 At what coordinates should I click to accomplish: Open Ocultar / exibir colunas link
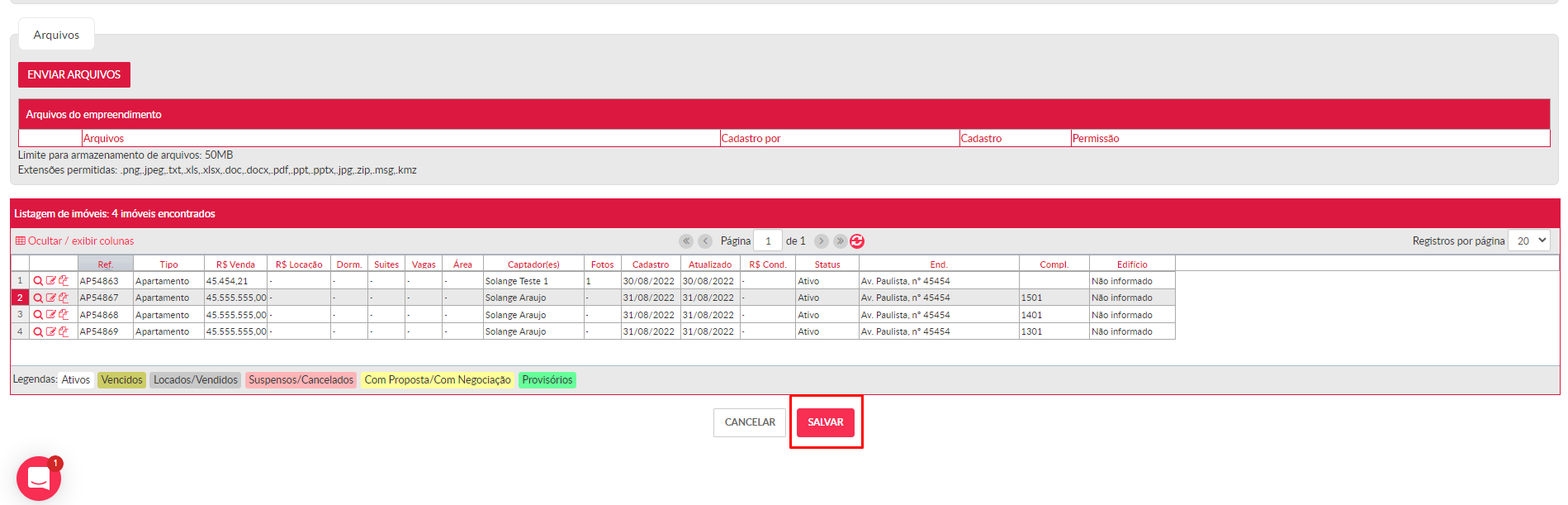pos(81,241)
